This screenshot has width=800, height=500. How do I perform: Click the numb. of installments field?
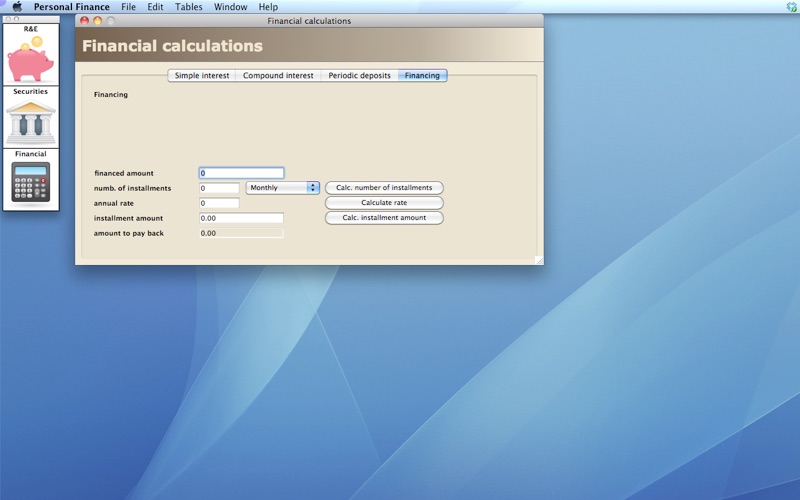coord(219,188)
